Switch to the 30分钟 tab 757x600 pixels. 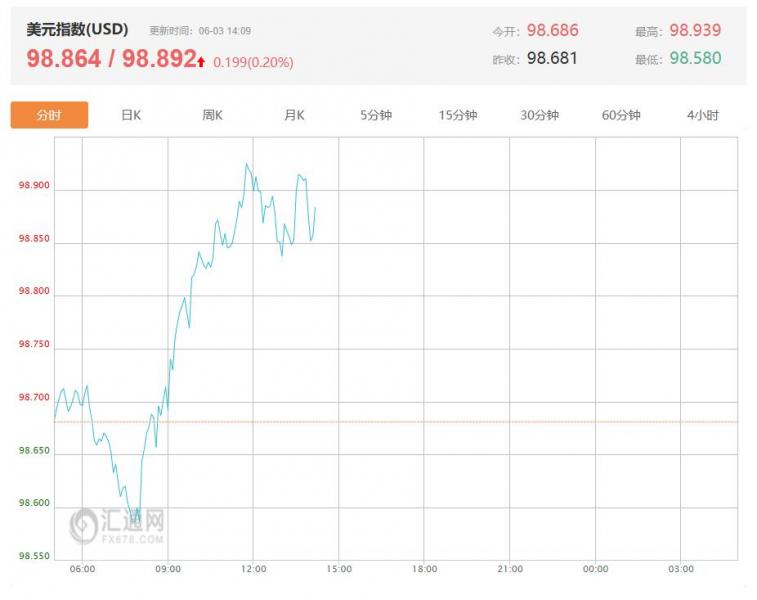point(539,115)
